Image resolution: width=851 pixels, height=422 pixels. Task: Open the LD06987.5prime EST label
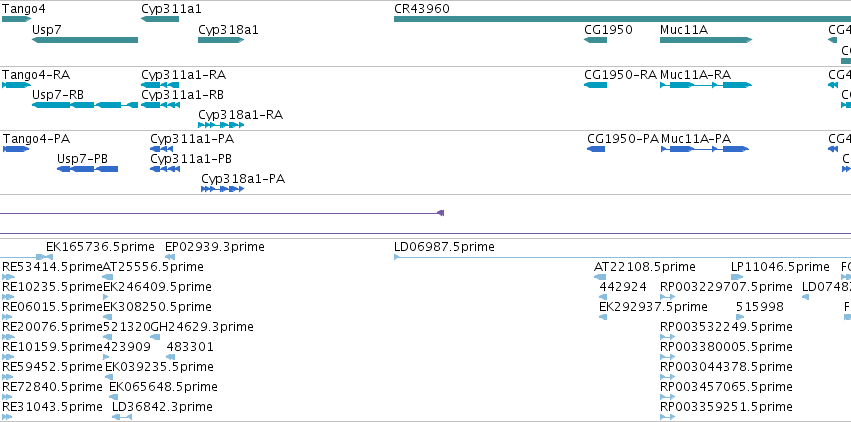(444, 247)
